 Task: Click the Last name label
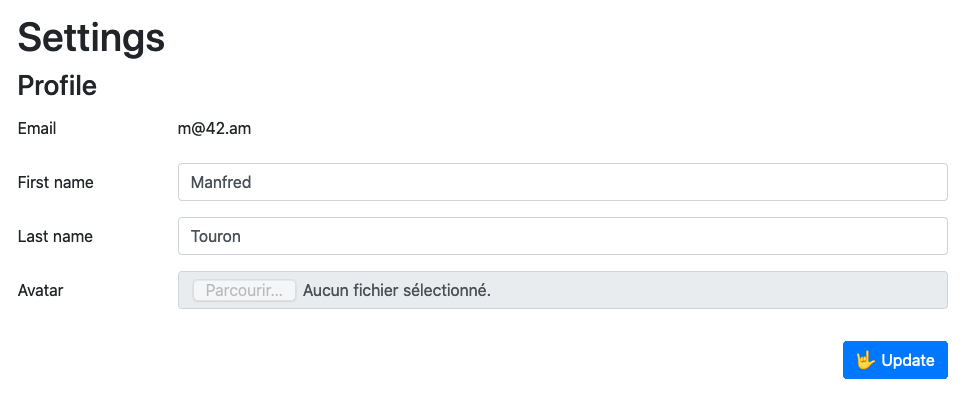[x=55, y=236]
